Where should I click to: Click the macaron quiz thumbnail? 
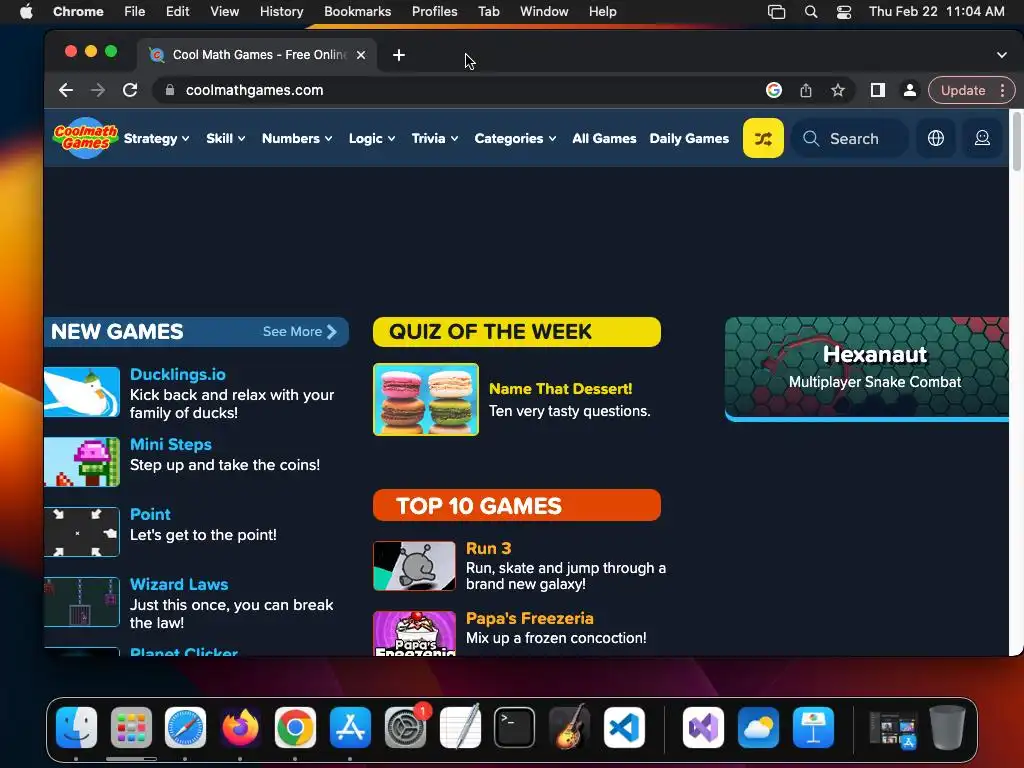(426, 399)
